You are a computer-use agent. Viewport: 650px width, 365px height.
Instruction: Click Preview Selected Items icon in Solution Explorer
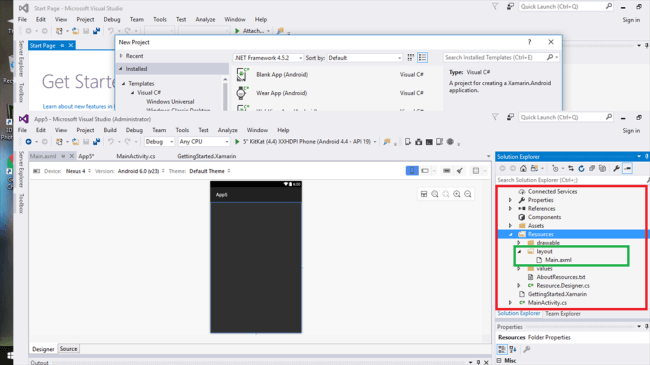point(627,168)
